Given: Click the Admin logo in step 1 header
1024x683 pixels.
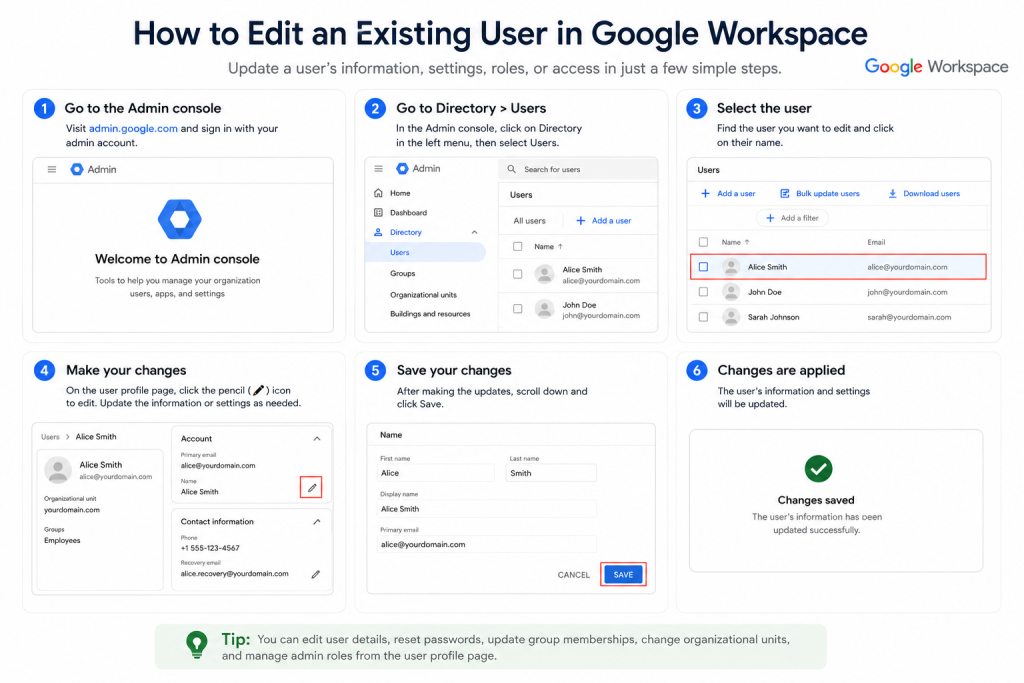Looking at the screenshot, I should pyautogui.click(x=77, y=169).
